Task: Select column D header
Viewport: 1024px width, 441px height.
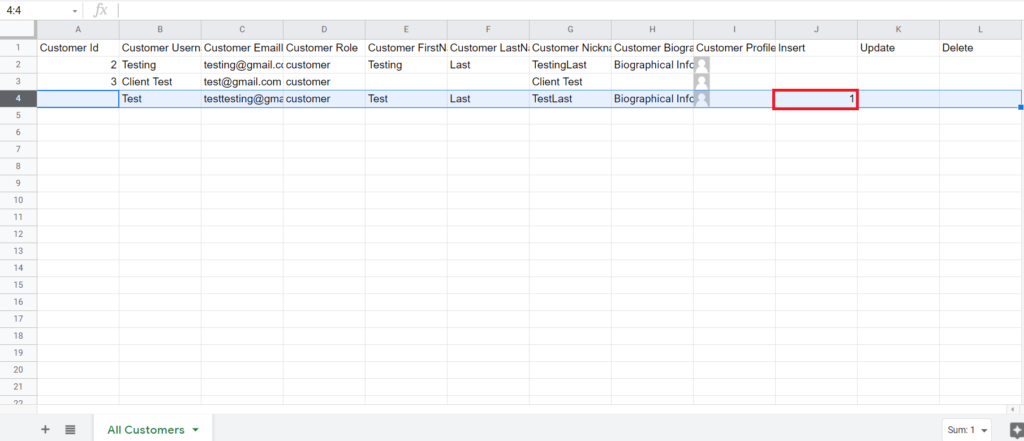Action: [324, 29]
